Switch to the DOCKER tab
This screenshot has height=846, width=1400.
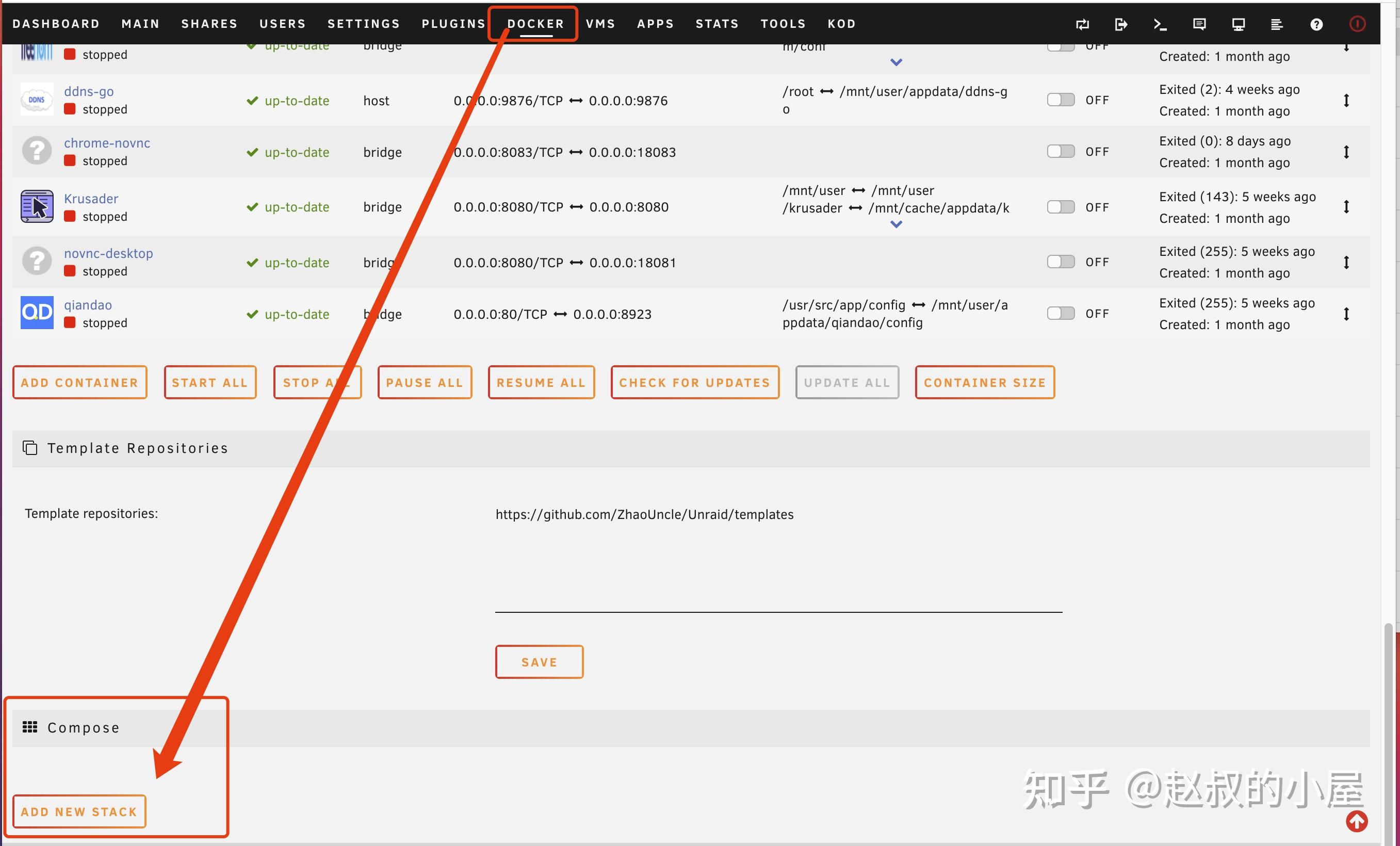tap(534, 24)
